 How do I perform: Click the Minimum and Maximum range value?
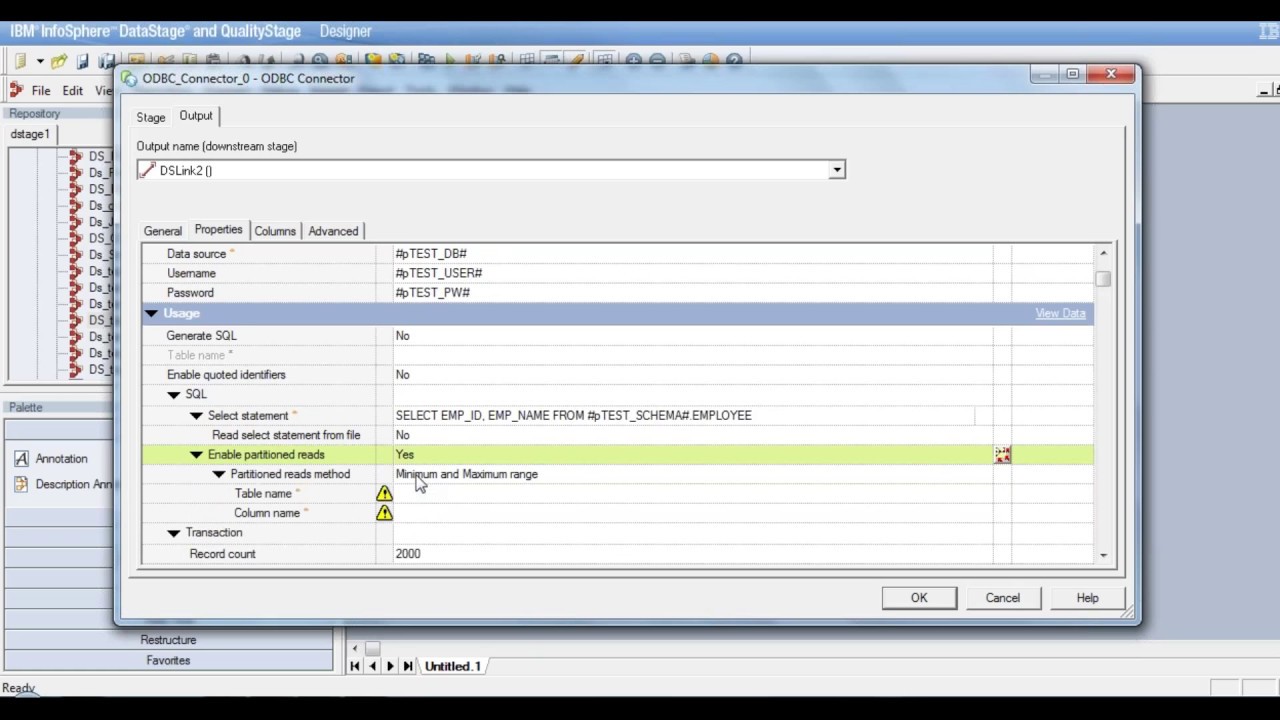click(466, 474)
